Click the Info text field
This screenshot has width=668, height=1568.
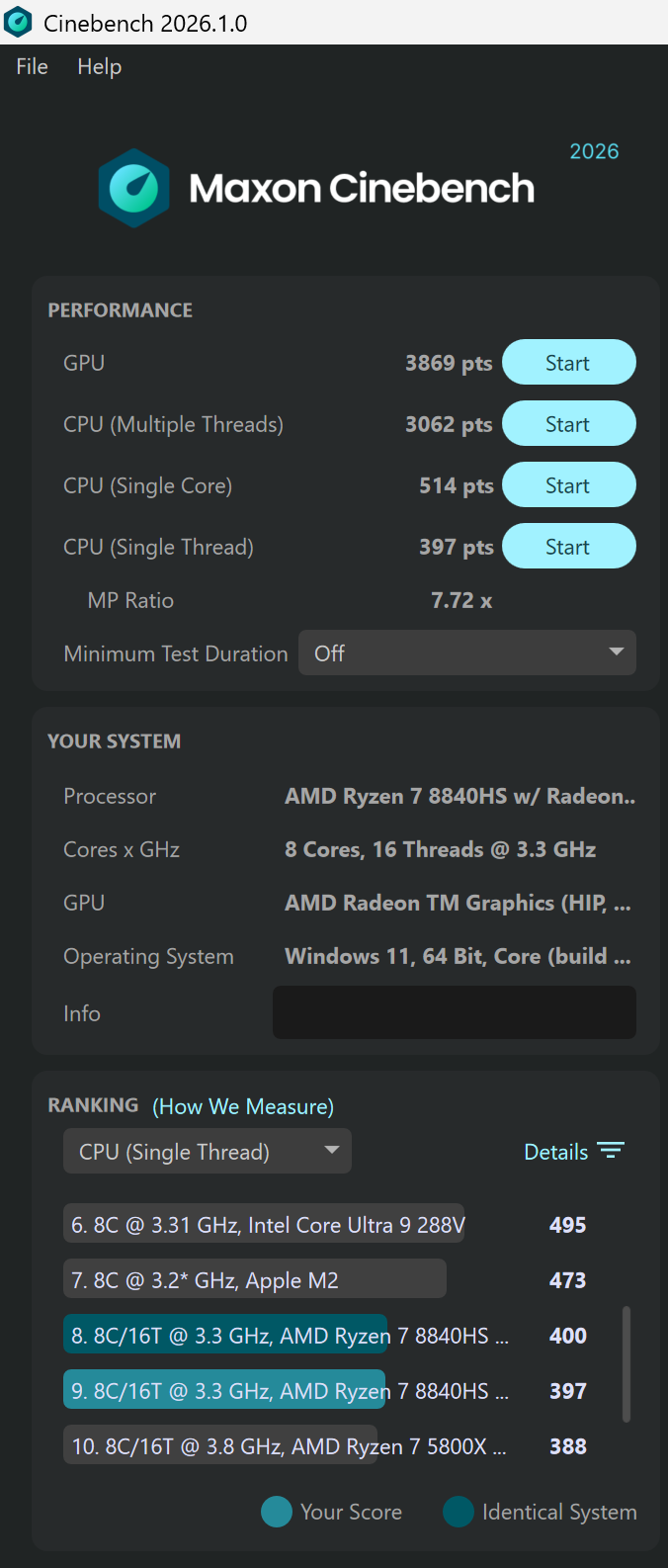pos(455,1012)
